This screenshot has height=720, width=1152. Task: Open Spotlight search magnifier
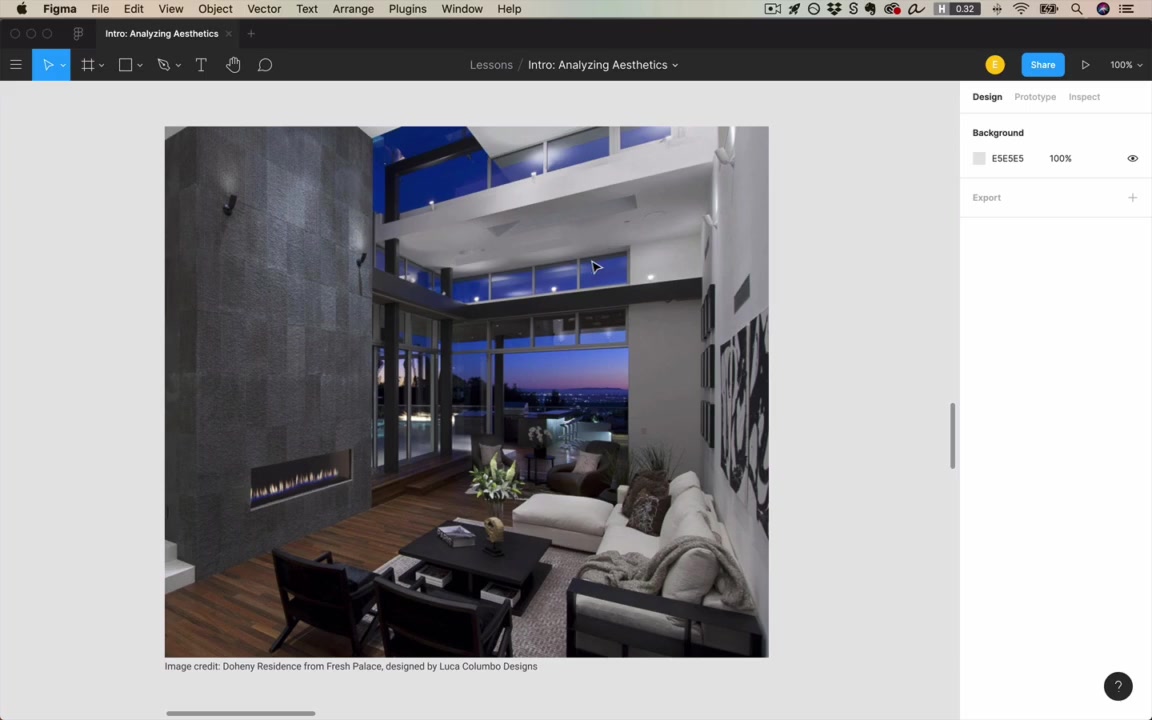1076,9
